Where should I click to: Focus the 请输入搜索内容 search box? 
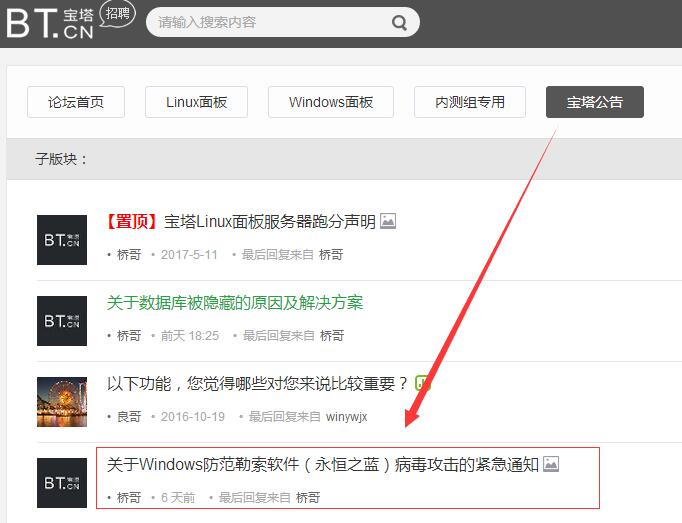(x=283, y=22)
